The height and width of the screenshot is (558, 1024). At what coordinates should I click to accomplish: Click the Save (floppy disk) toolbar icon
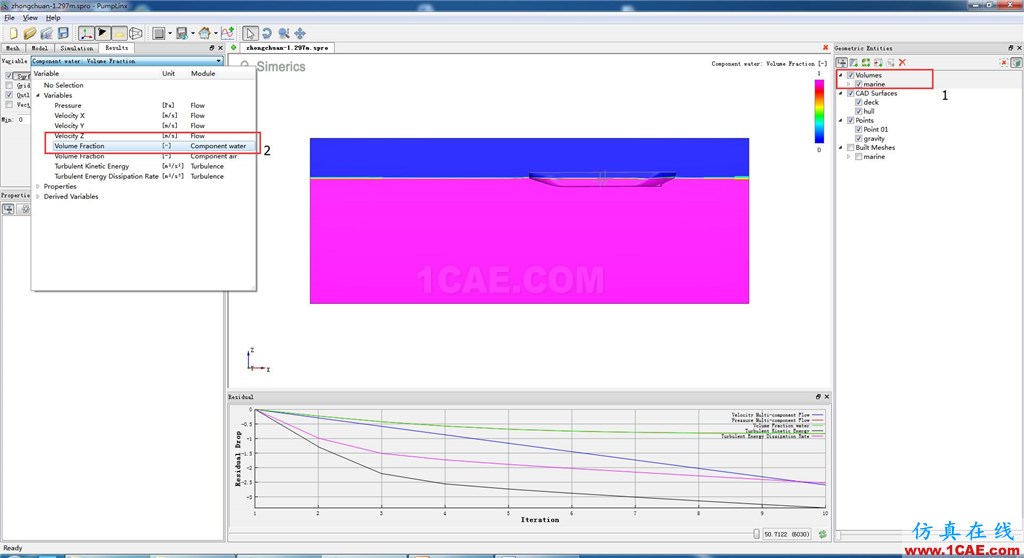click(x=63, y=33)
